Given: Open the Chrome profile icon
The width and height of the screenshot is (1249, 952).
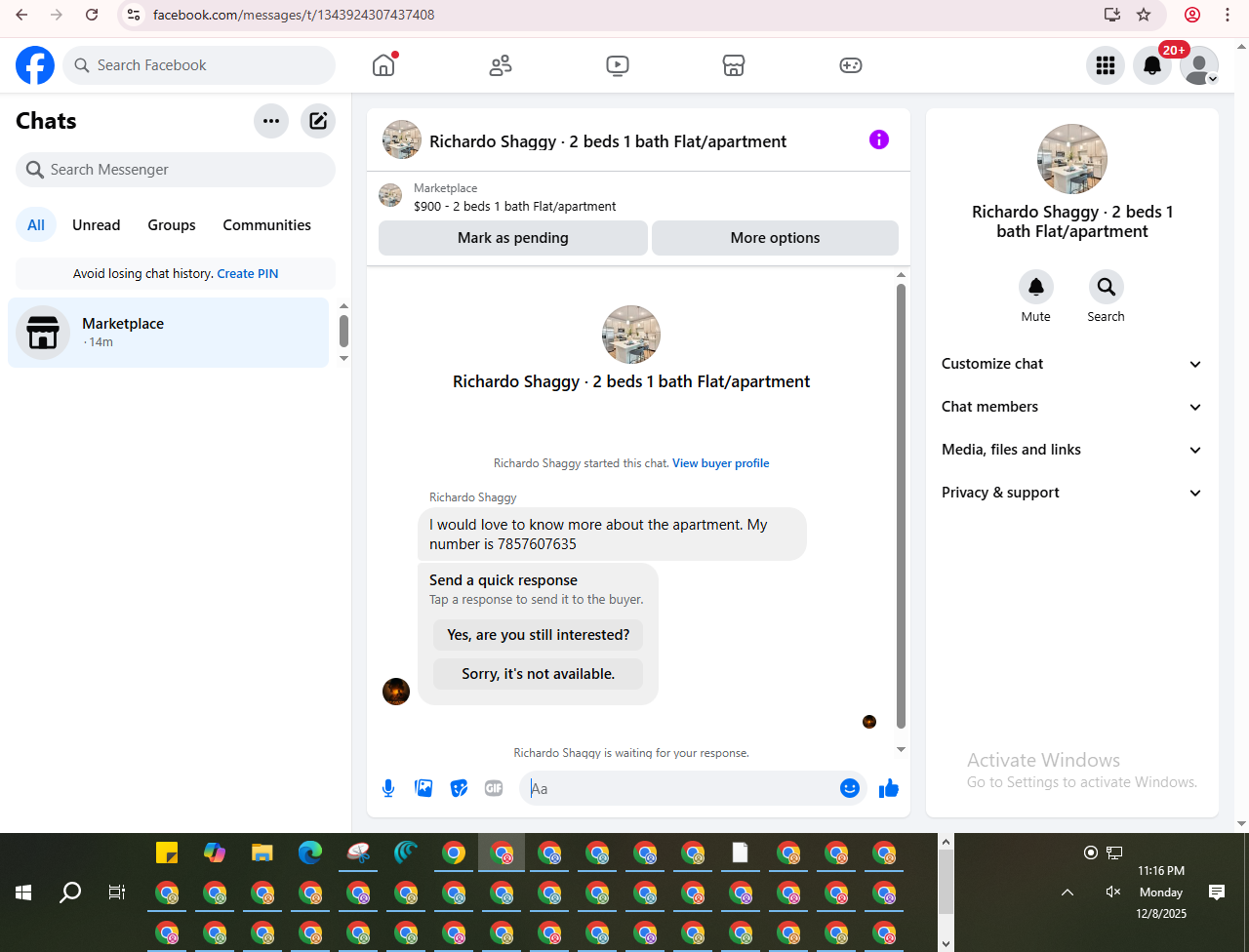Looking at the screenshot, I should pyautogui.click(x=1192, y=15).
